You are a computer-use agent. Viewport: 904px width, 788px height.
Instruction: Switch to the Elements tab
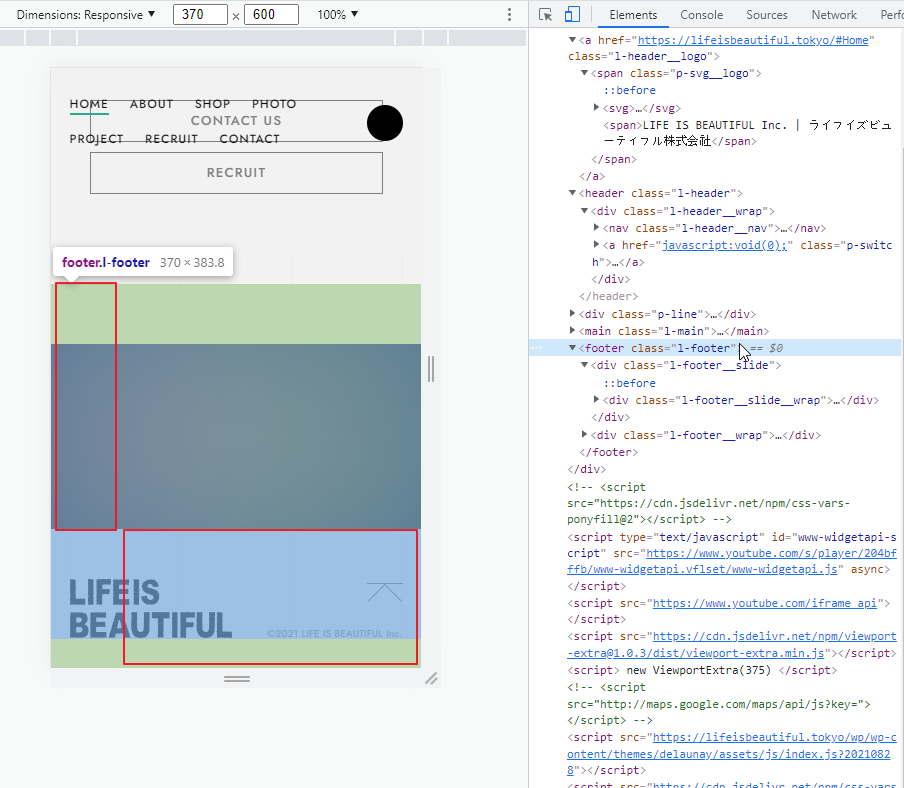633,14
